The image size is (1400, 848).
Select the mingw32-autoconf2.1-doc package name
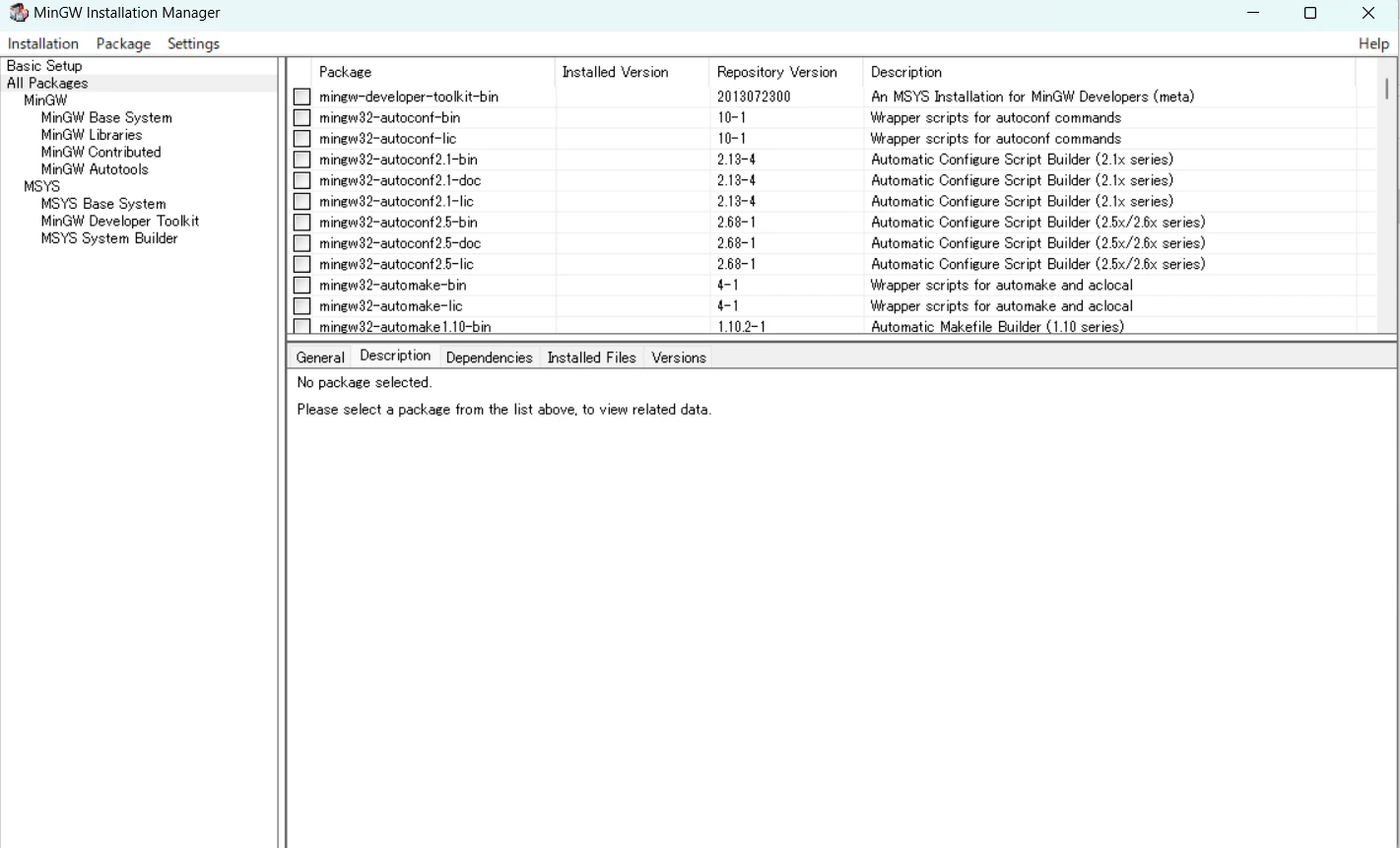click(x=400, y=181)
